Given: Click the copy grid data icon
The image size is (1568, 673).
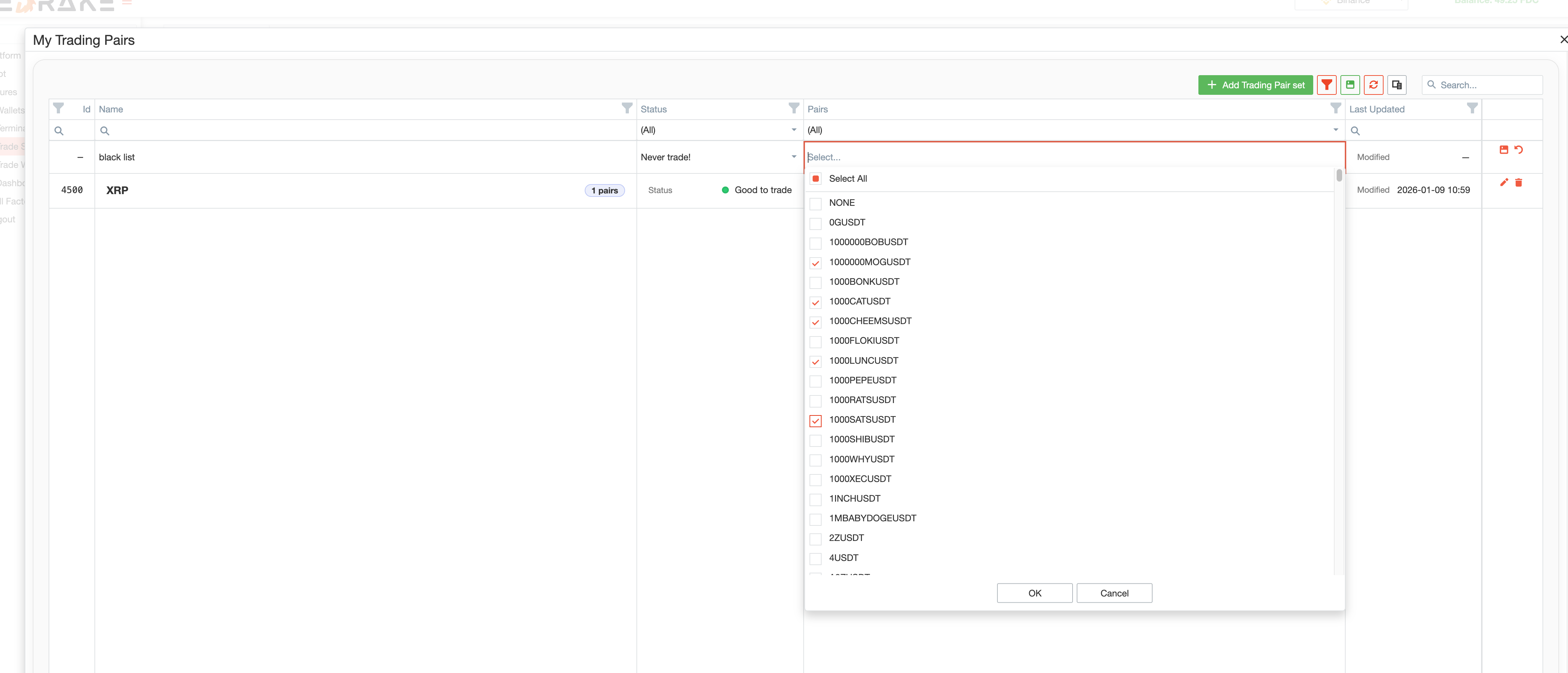Looking at the screenshot, I should click(1397, 84).
